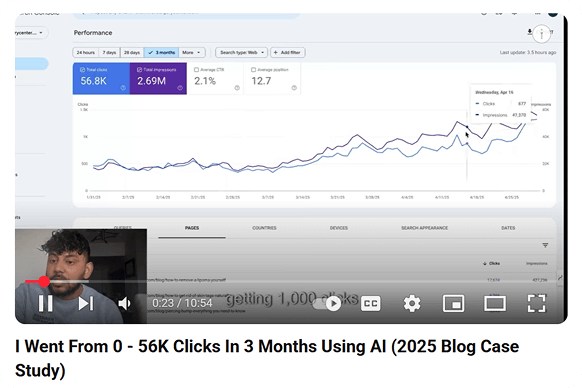Toggle closed captions CC
Image resolution: width=582 pixels, height=388 pixels.
pos(370,304)
